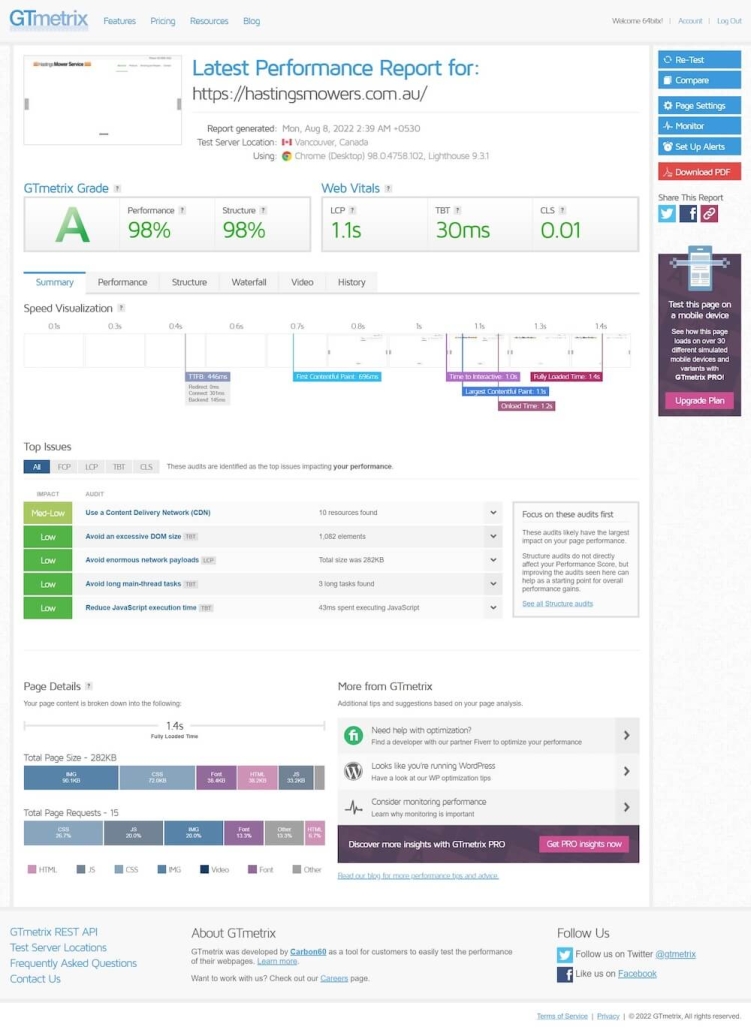This screenshot has height=1030, width=751.
Task: Open Pricing in top navigation
Action: pyautogui.click(x=163, y=21)
